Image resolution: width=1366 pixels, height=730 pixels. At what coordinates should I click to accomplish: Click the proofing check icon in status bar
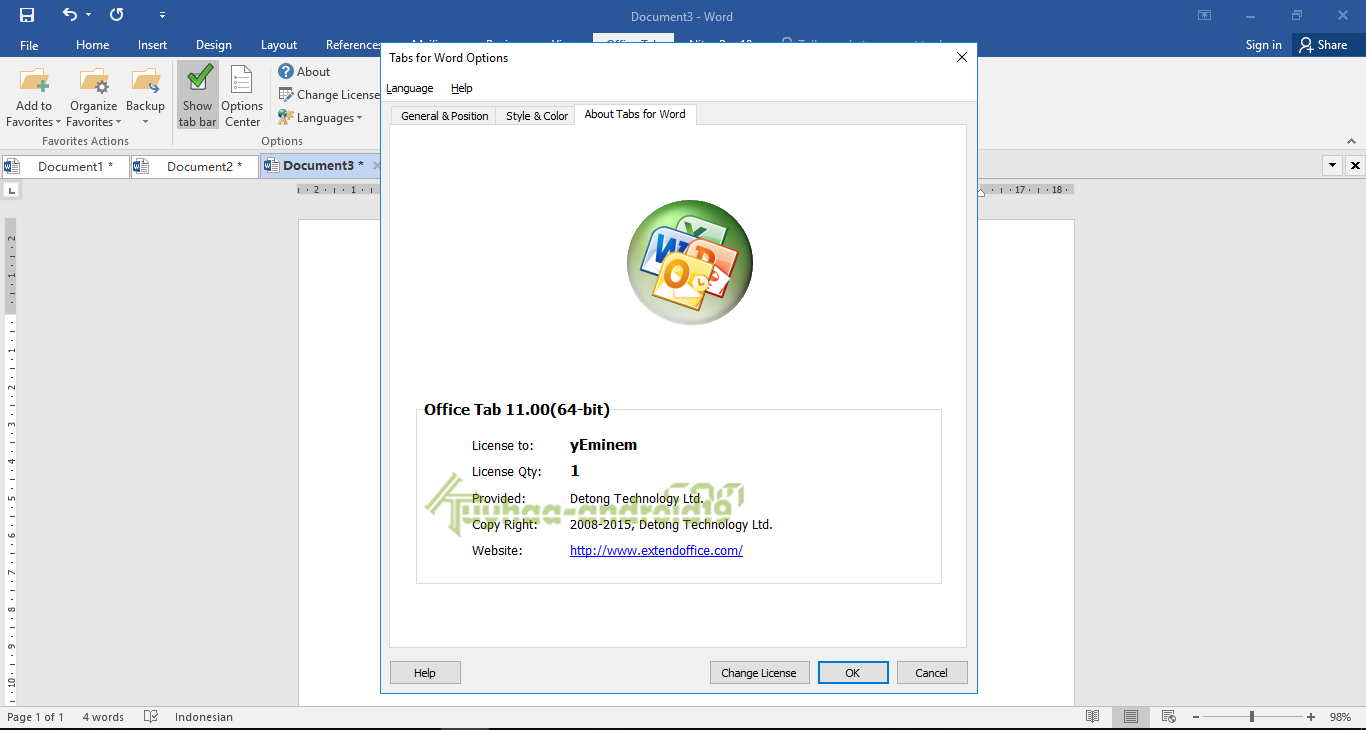coord(151,717)
